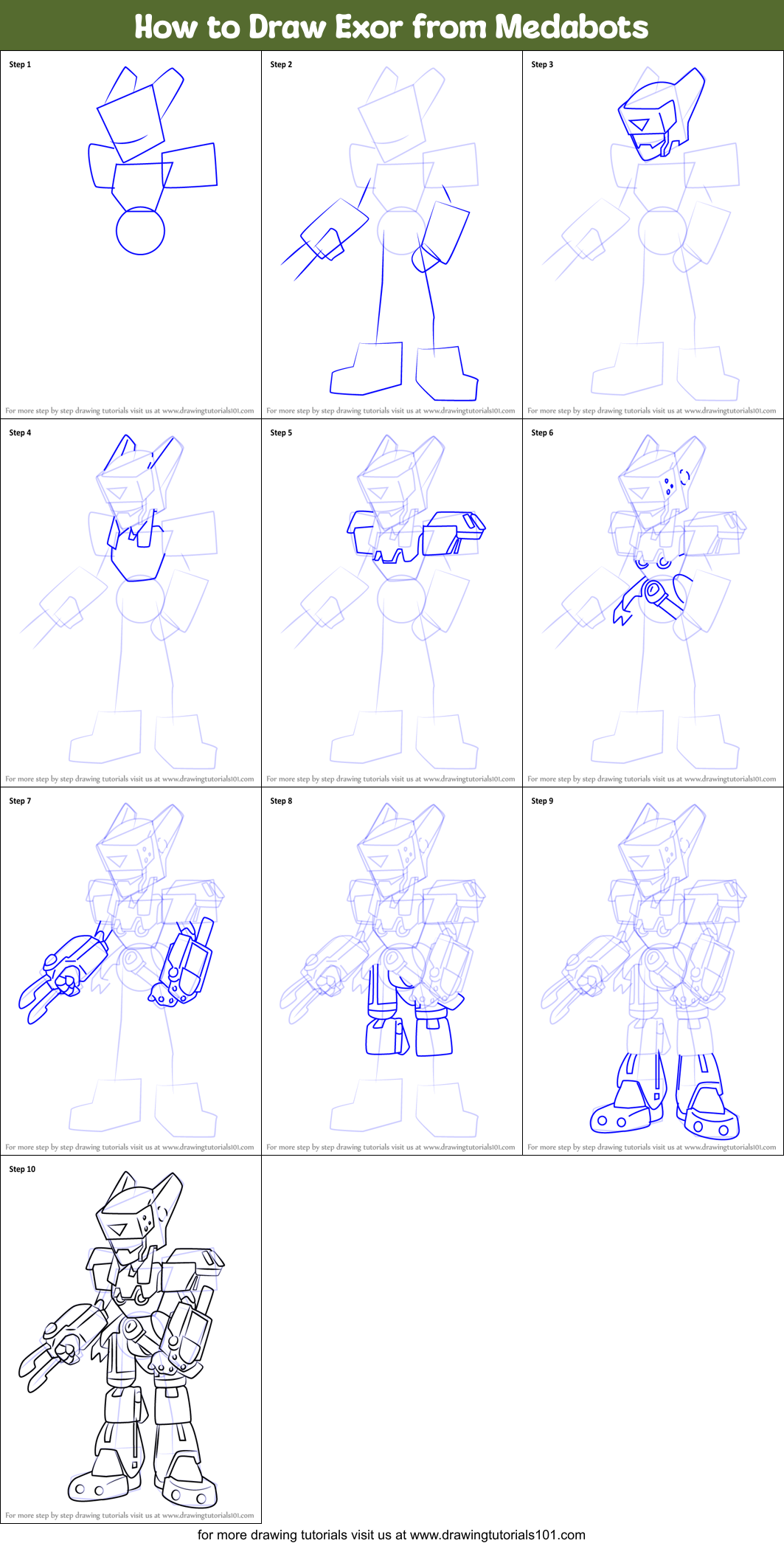Click the Step 3 panel's 'For more step by step' caption

(652, 411)
